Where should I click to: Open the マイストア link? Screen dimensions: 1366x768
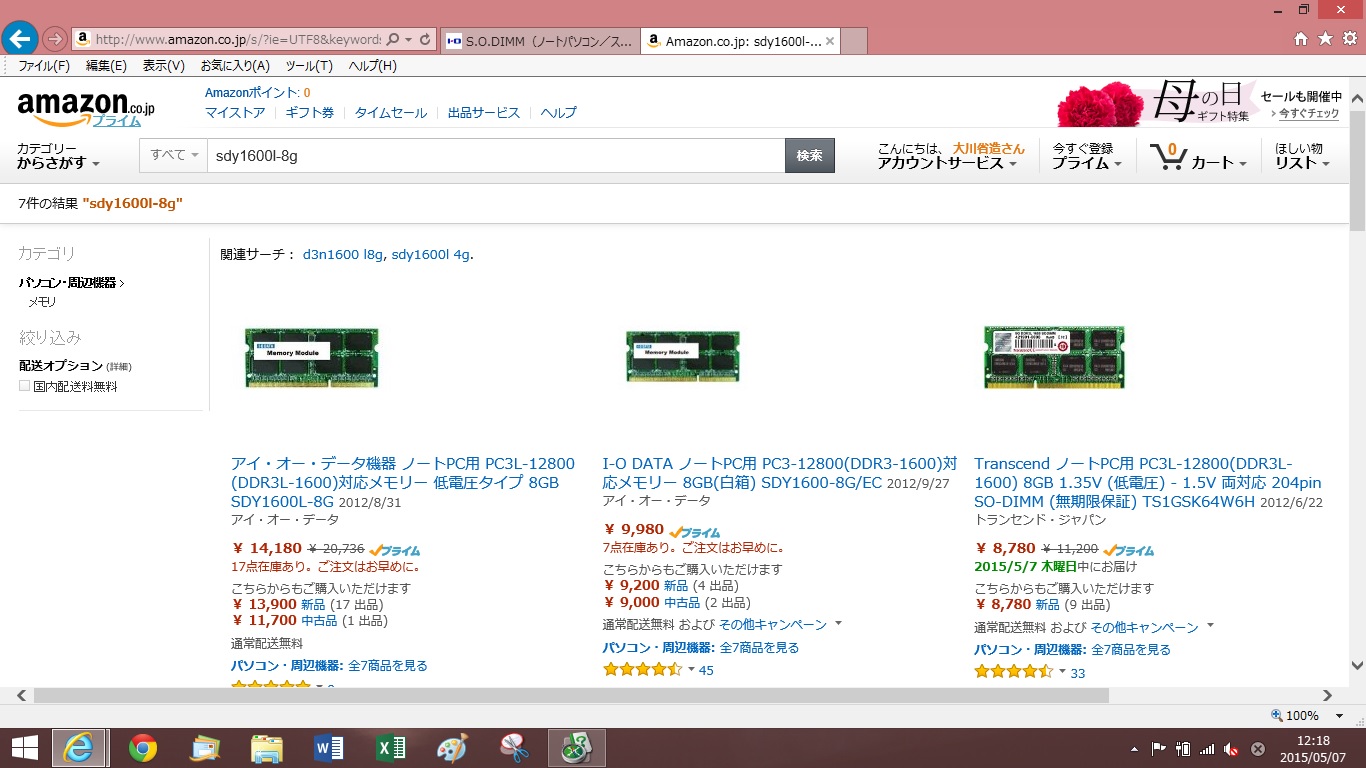[235, 113]
